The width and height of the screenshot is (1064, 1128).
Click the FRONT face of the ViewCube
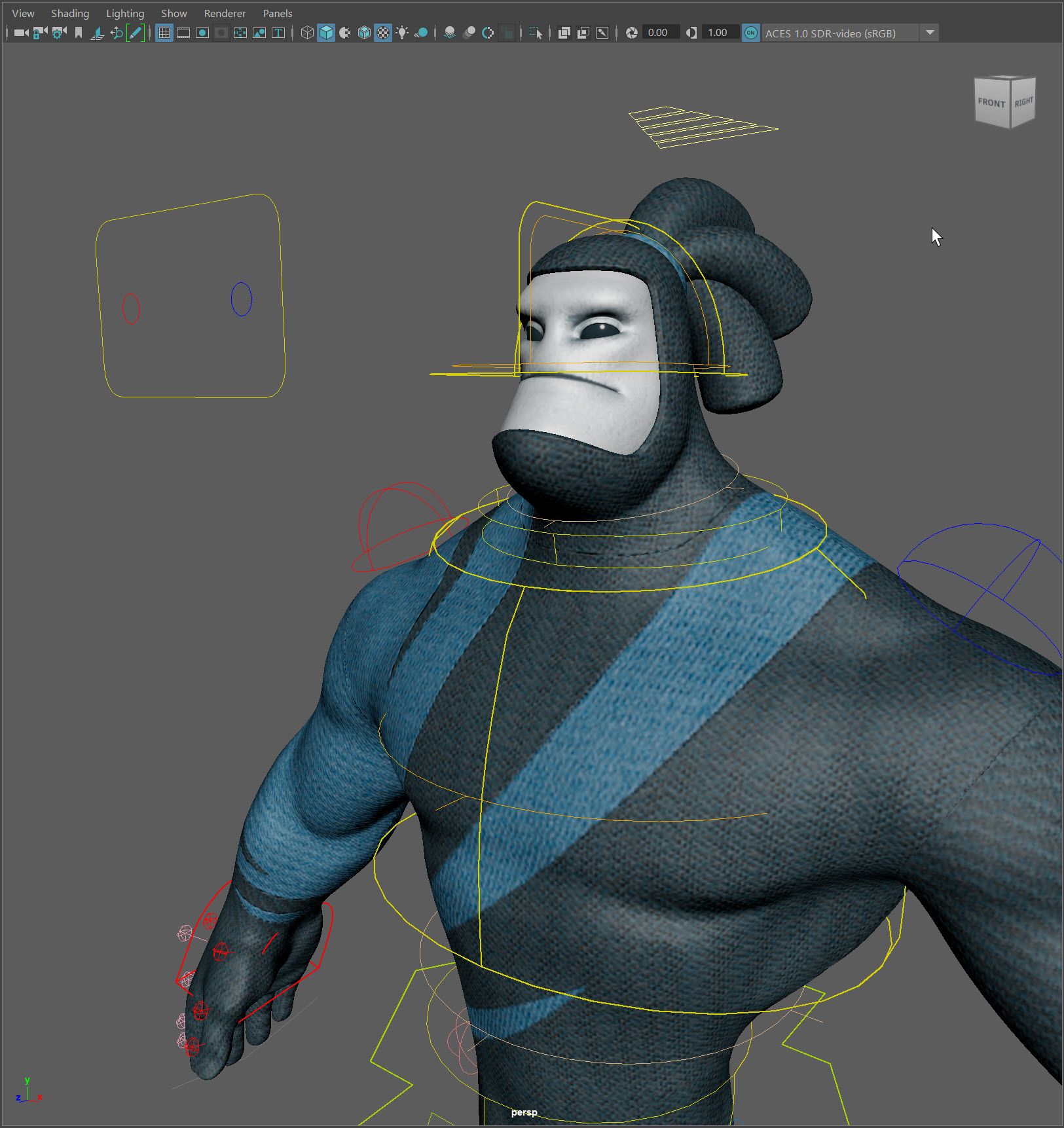(991, 103)
